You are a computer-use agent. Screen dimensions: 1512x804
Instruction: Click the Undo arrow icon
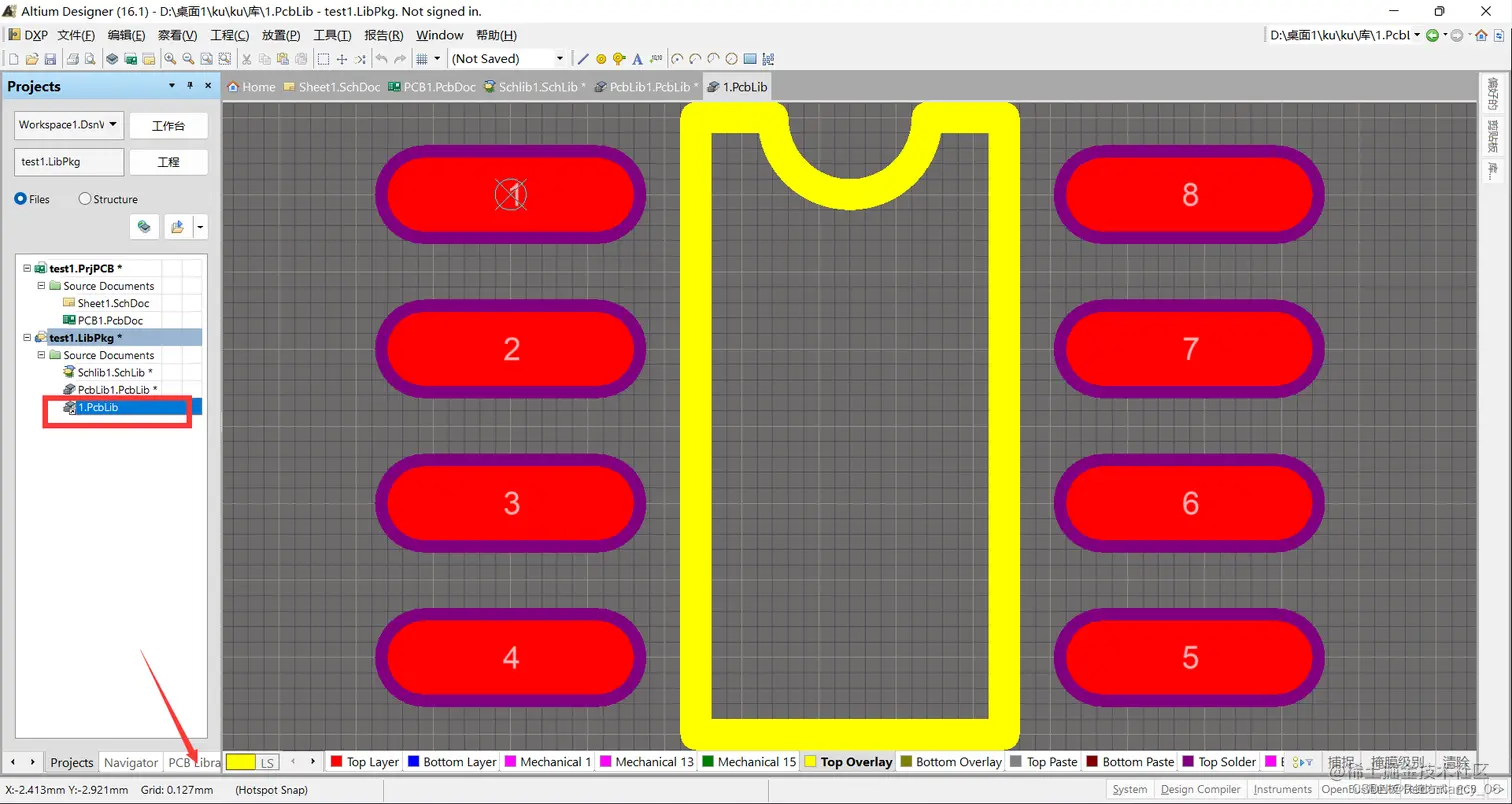381,59
